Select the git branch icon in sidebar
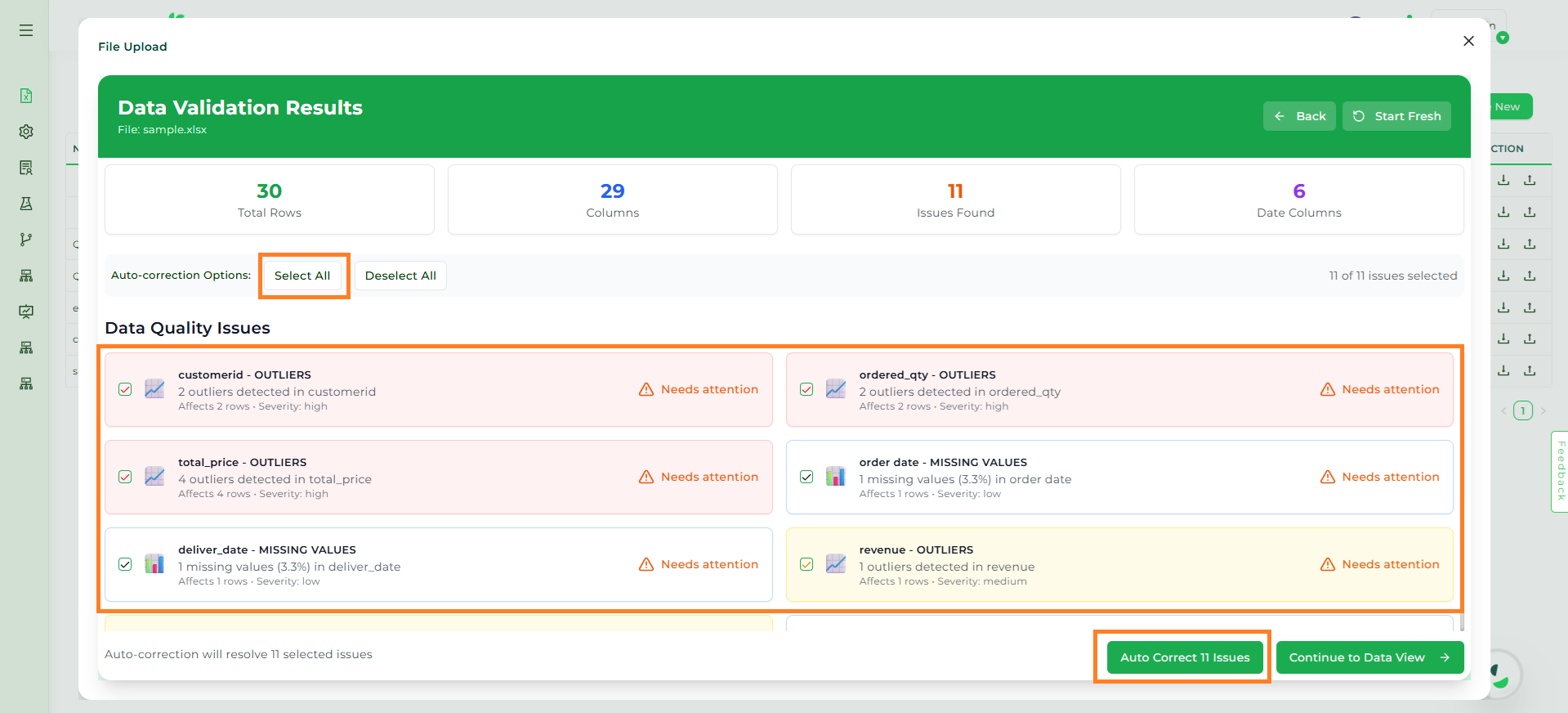The image size is (1568, 713). tap(26, 240)
